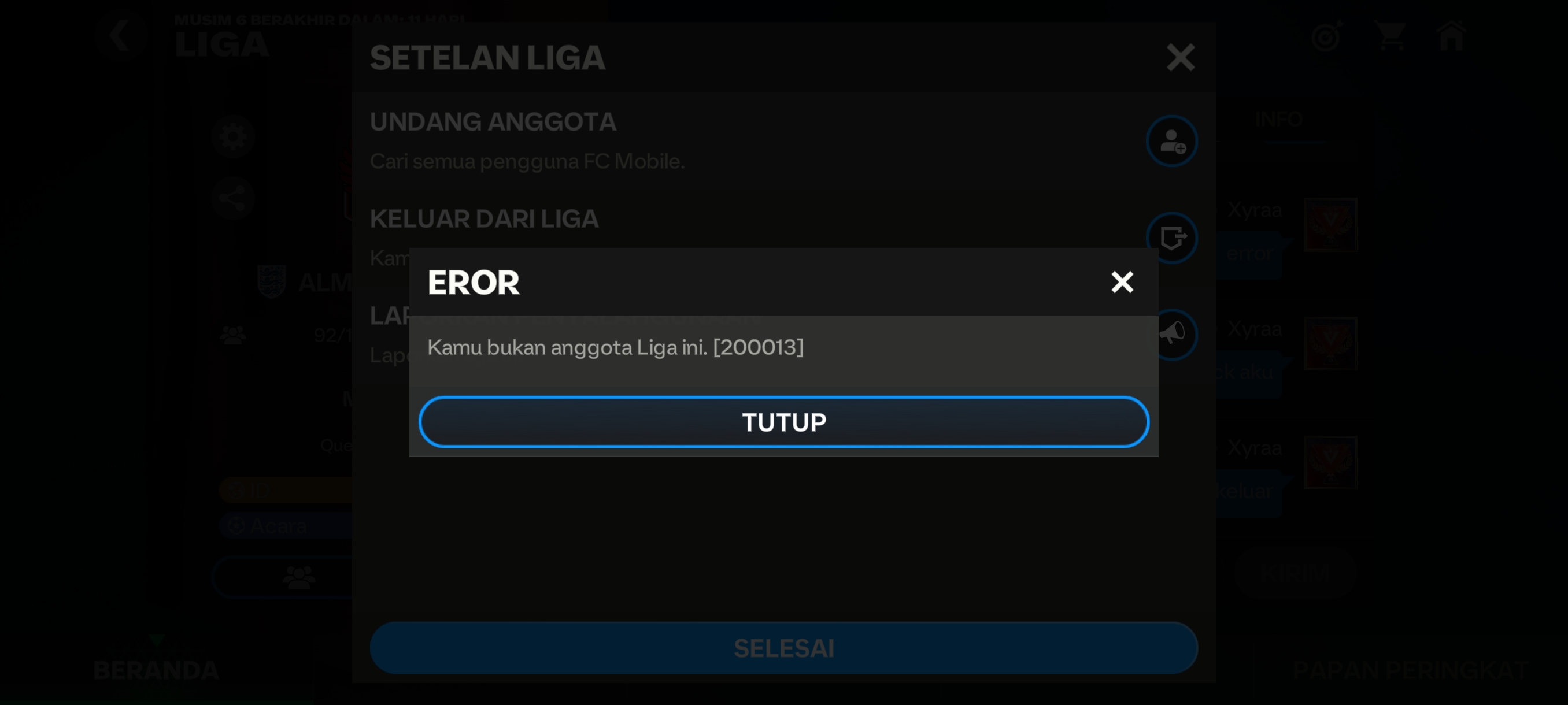Screen dimensions: 1568x705
Task: Open the BERANDA bottom tab
Action: (x=156, y=669)
